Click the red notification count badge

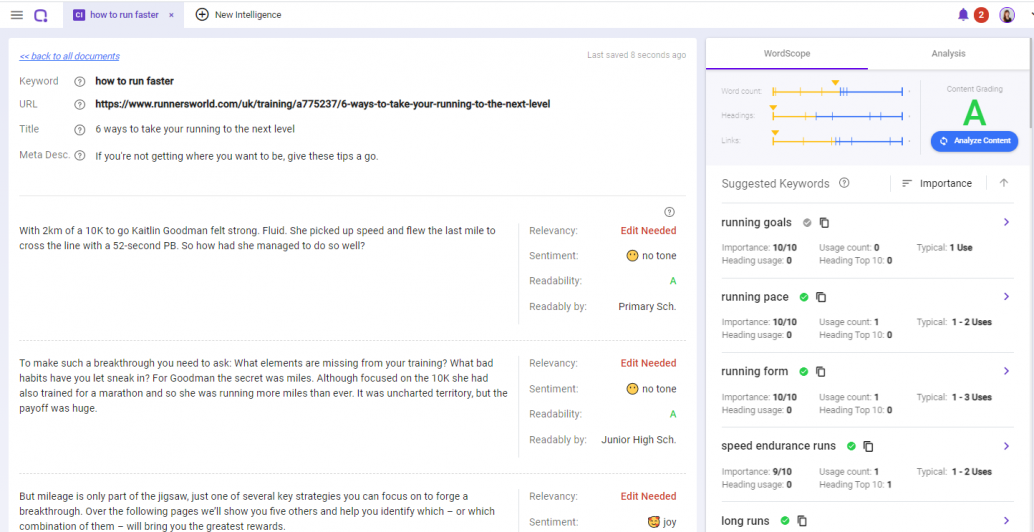pos(981,15)
